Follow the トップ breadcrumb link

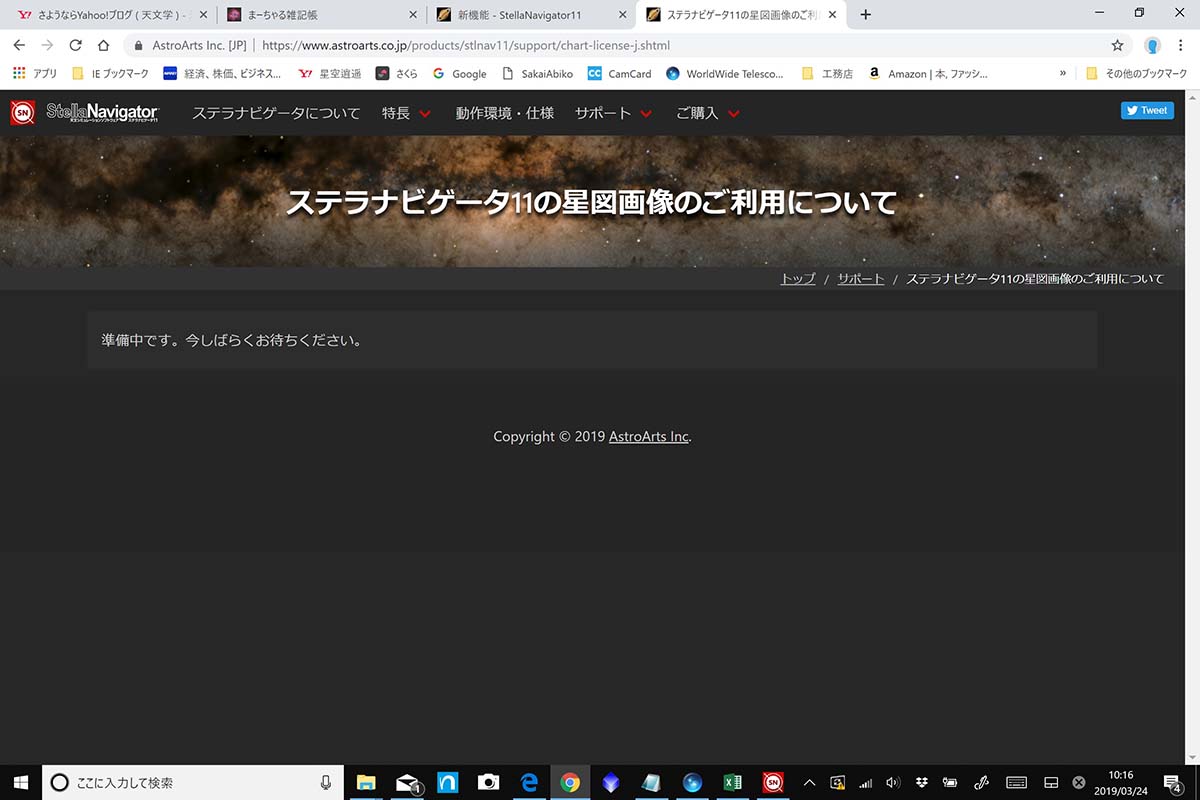(x=798, y=278)
